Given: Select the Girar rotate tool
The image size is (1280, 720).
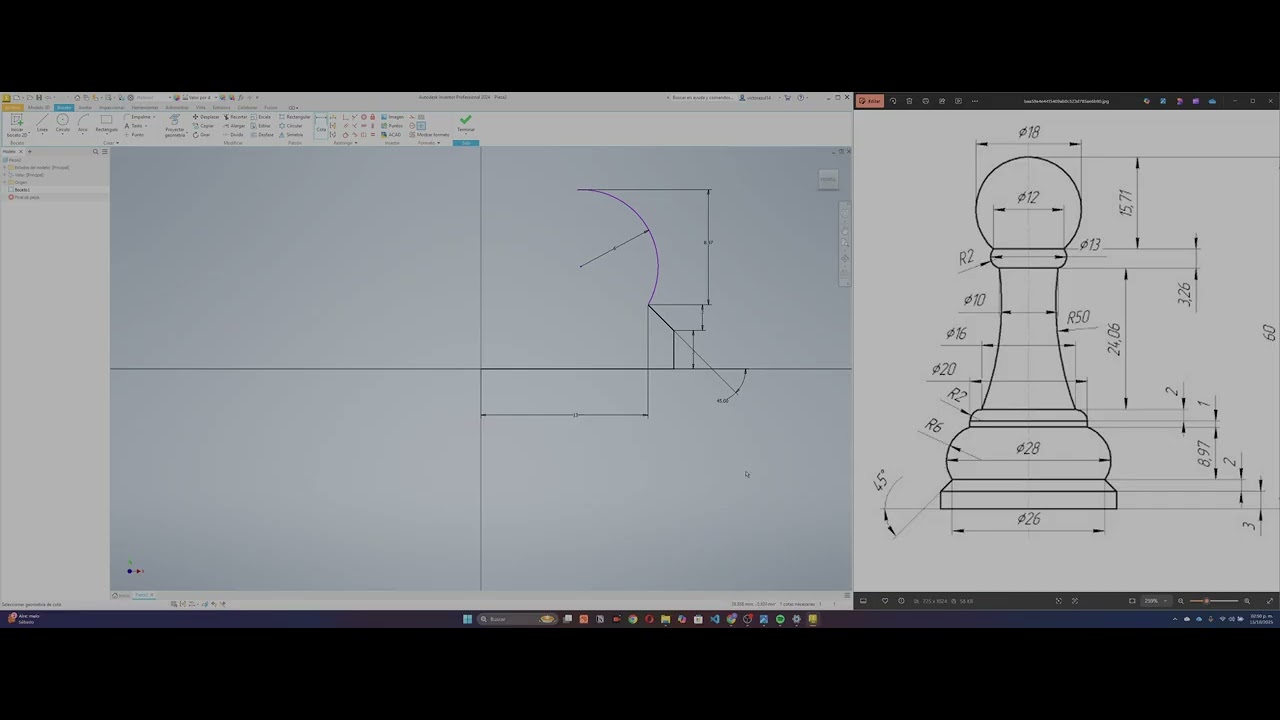Looking at the screenshot, I should (x=202, y=134).
